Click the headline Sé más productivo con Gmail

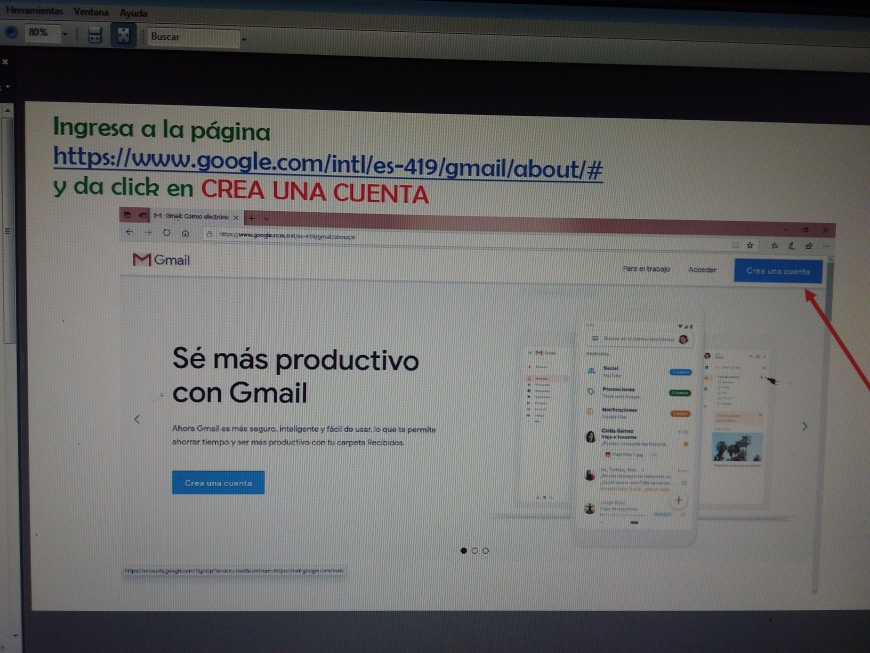pos(296,376)
